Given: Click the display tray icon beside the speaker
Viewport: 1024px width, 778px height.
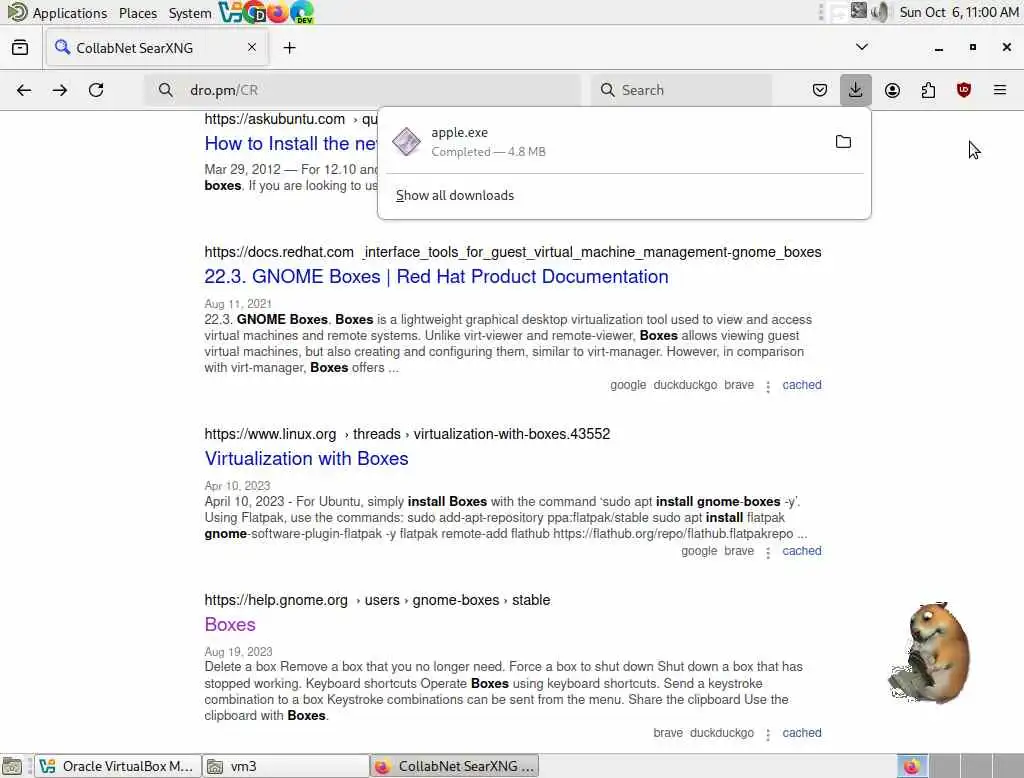Looking at the screenshot, I should tap(859, 10).
